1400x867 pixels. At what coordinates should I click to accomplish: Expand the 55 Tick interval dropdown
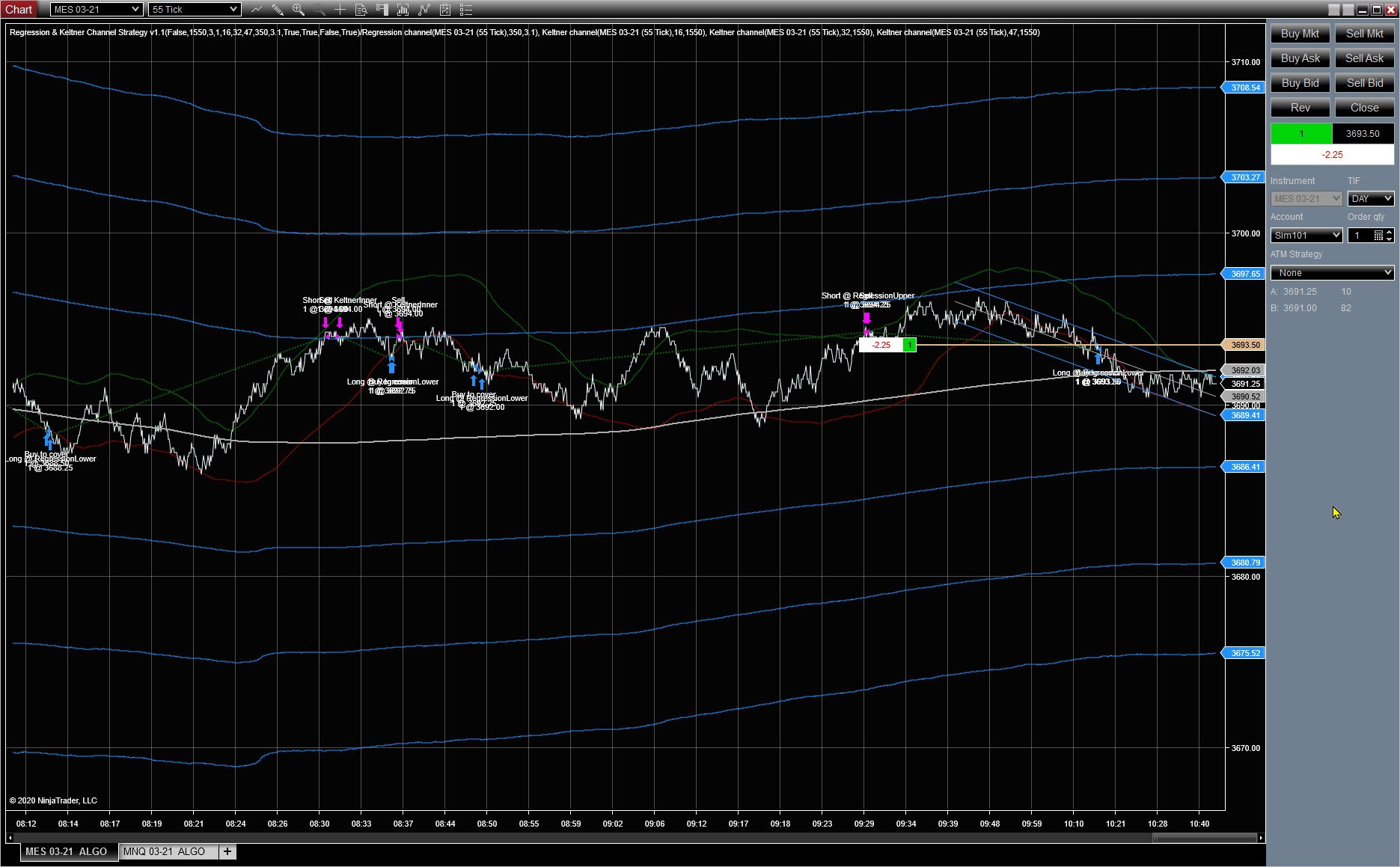[195, 10]
